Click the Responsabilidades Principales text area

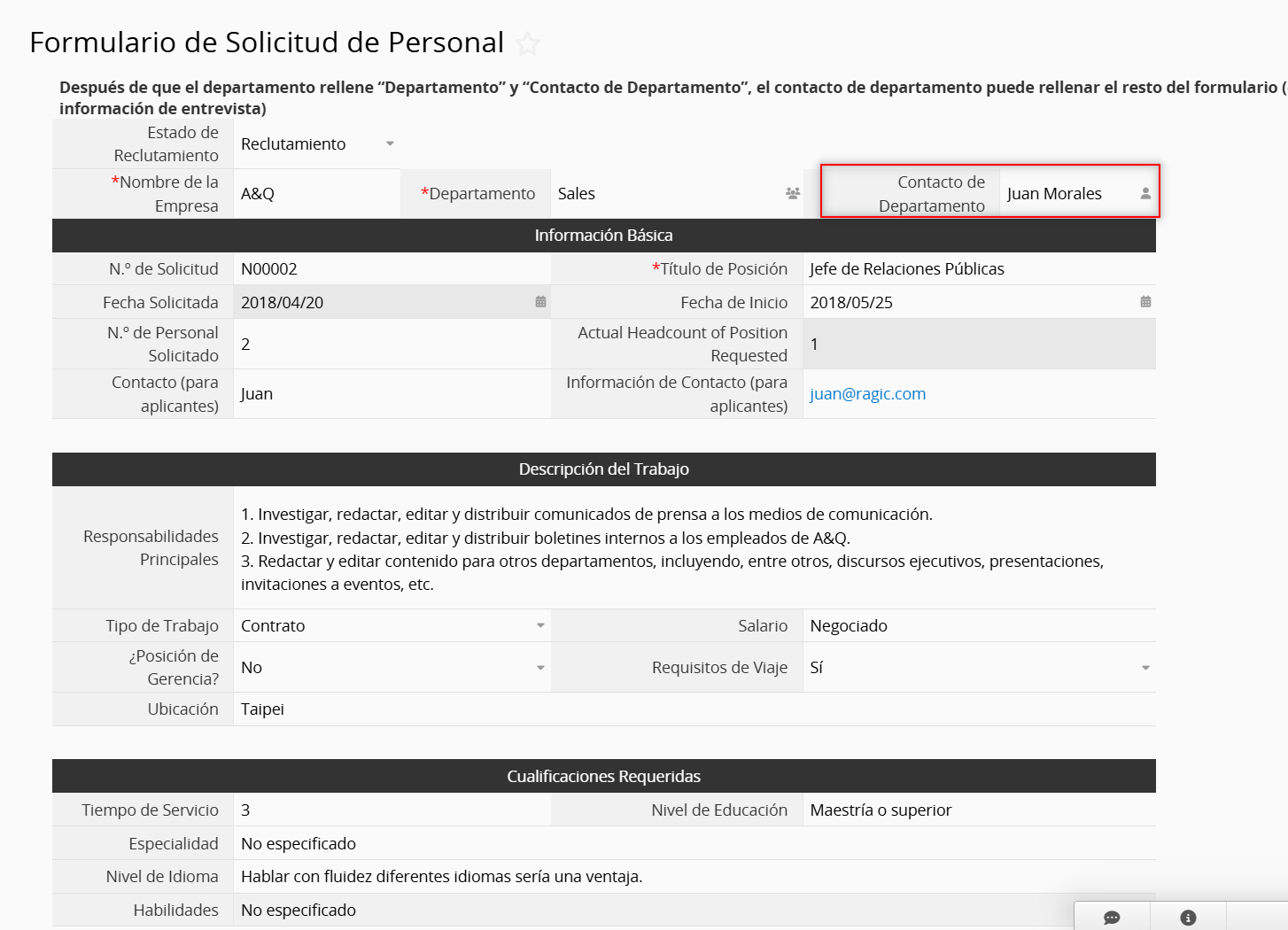[x=693, y=548]
